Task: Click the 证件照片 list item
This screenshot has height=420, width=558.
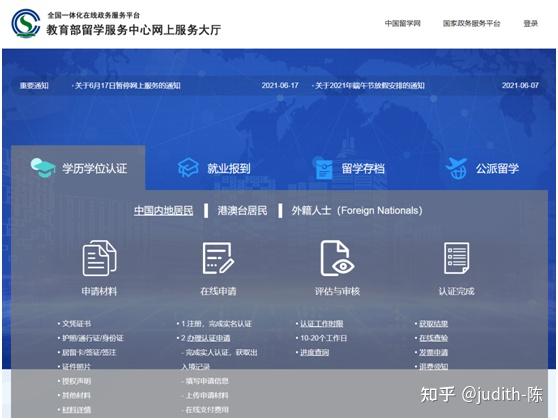Action: [x=76, y=367]
